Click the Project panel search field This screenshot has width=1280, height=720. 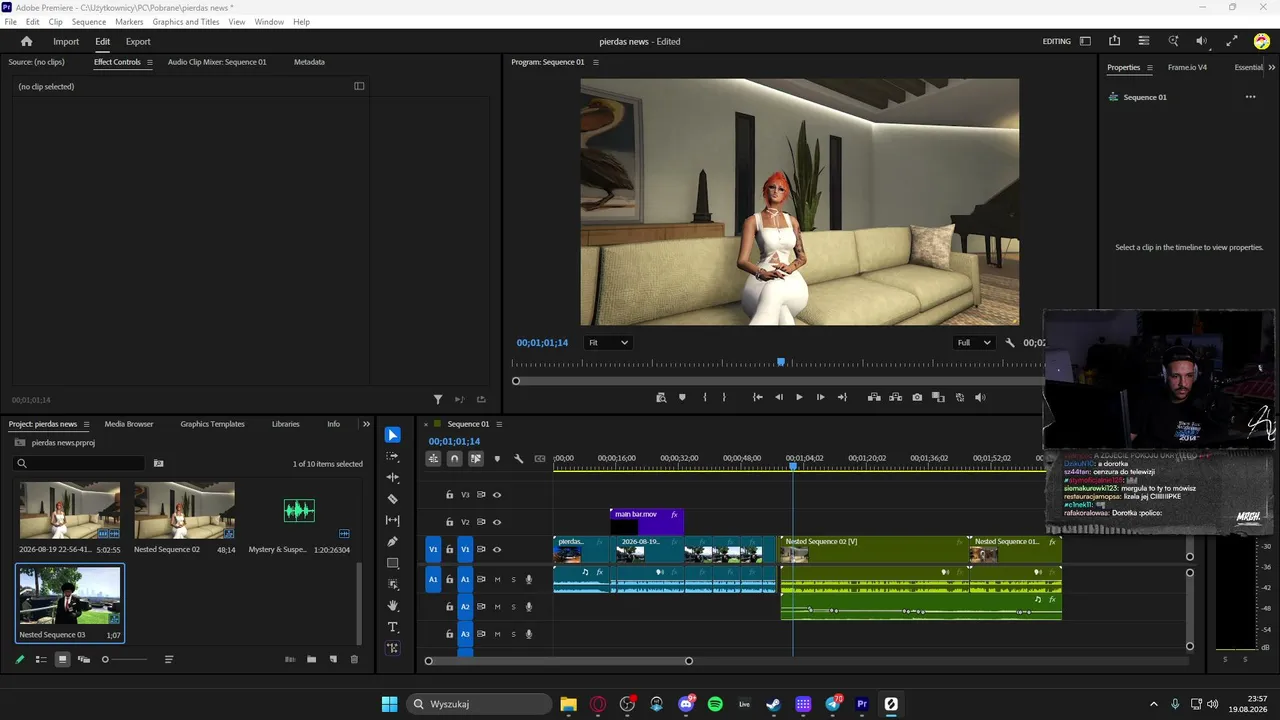coord(80,463)
